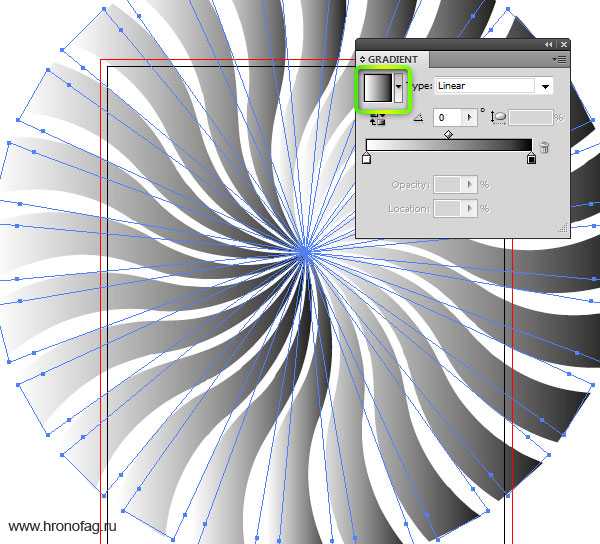Open the Location value arrow
600x544 pixels.
coord(470,208)
